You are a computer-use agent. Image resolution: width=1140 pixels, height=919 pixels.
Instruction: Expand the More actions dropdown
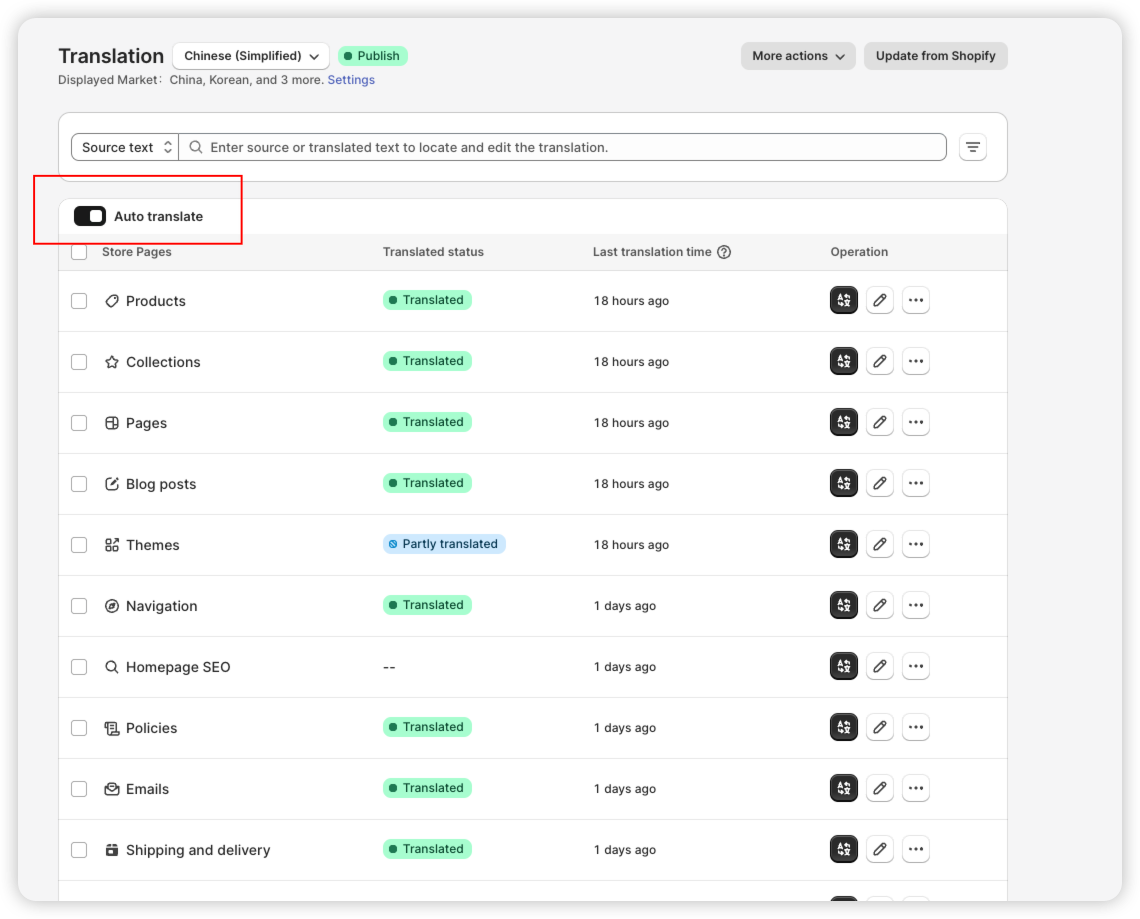click(798, 56)
